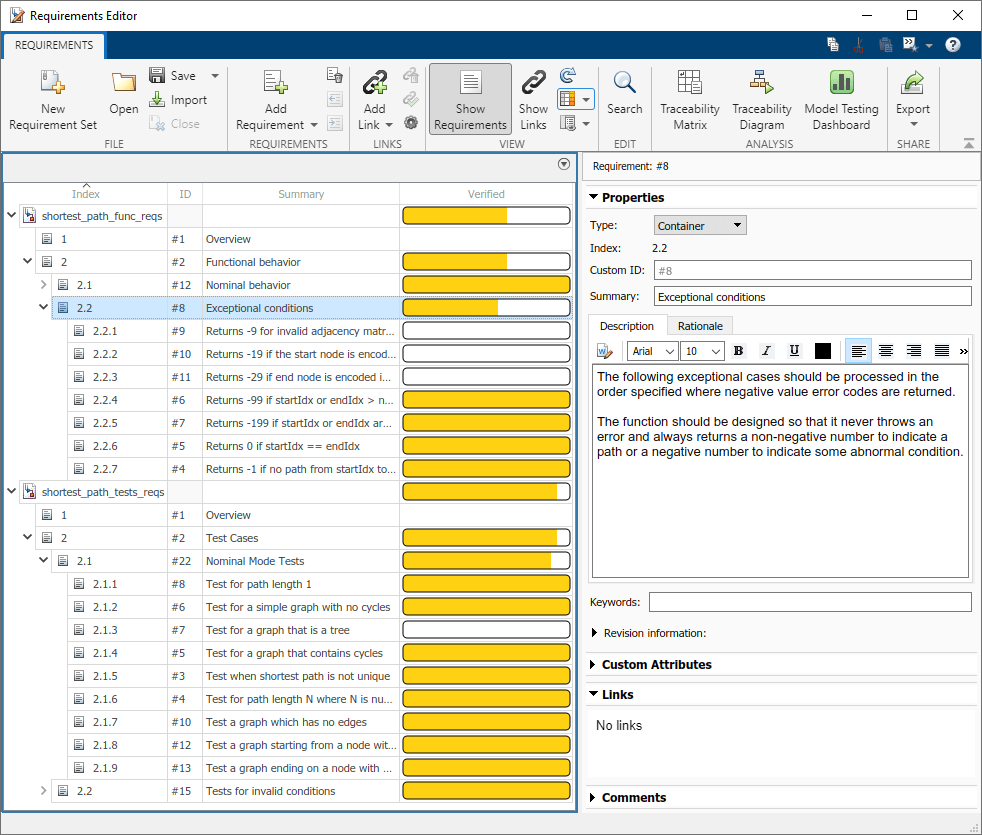Click the Open folder icon
982x835 pixels.
[124, 84]
